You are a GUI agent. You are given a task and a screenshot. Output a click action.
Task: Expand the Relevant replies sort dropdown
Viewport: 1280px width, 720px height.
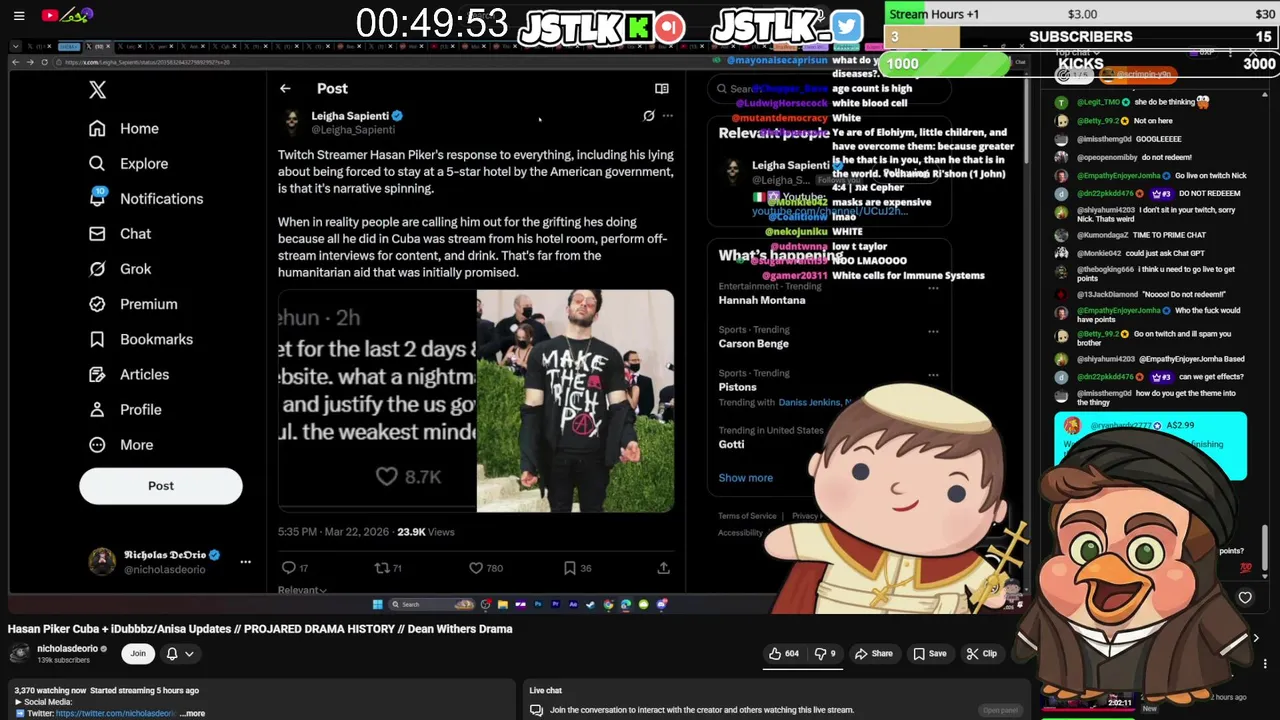pos(302,590)
